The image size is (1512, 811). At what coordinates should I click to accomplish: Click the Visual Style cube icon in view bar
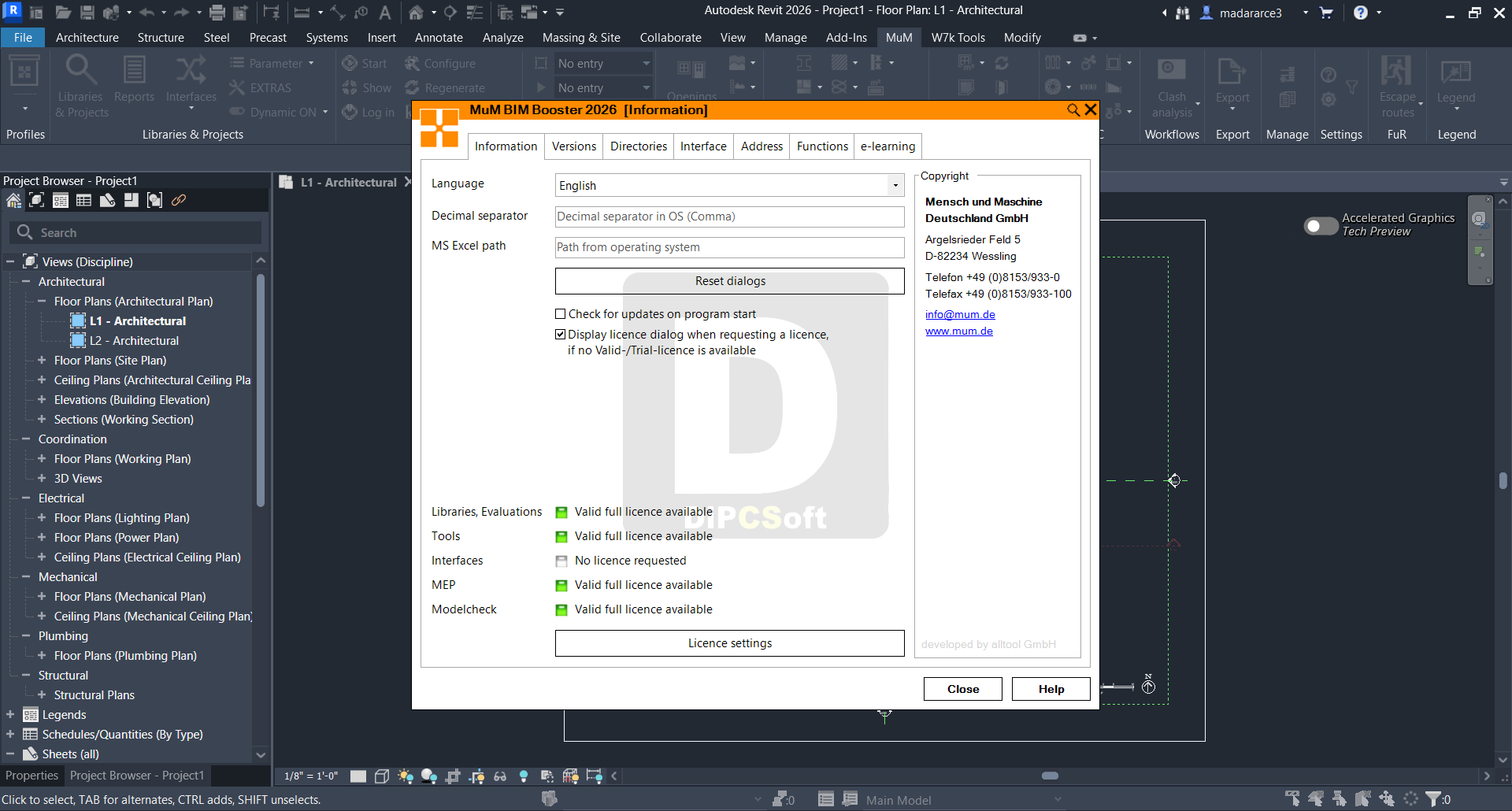tap(382, 776)
